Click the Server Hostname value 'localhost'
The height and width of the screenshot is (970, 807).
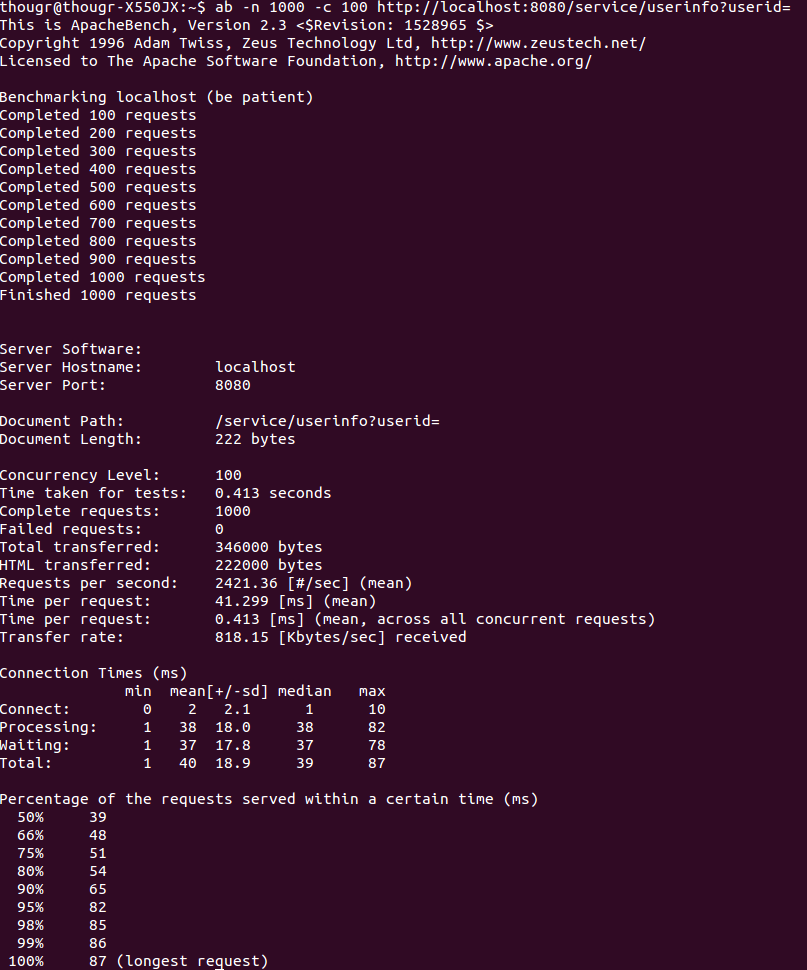[255, 367]
